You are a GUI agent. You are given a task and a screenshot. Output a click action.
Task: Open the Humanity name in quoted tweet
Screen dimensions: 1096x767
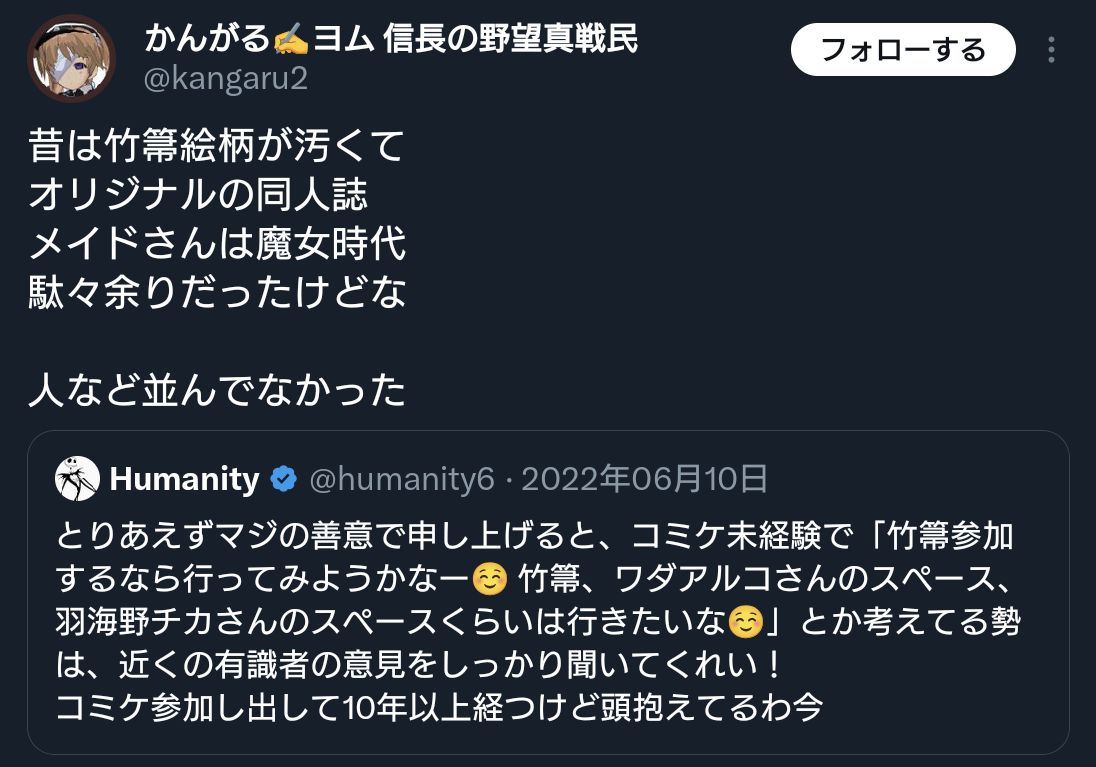tap(184, 480)
